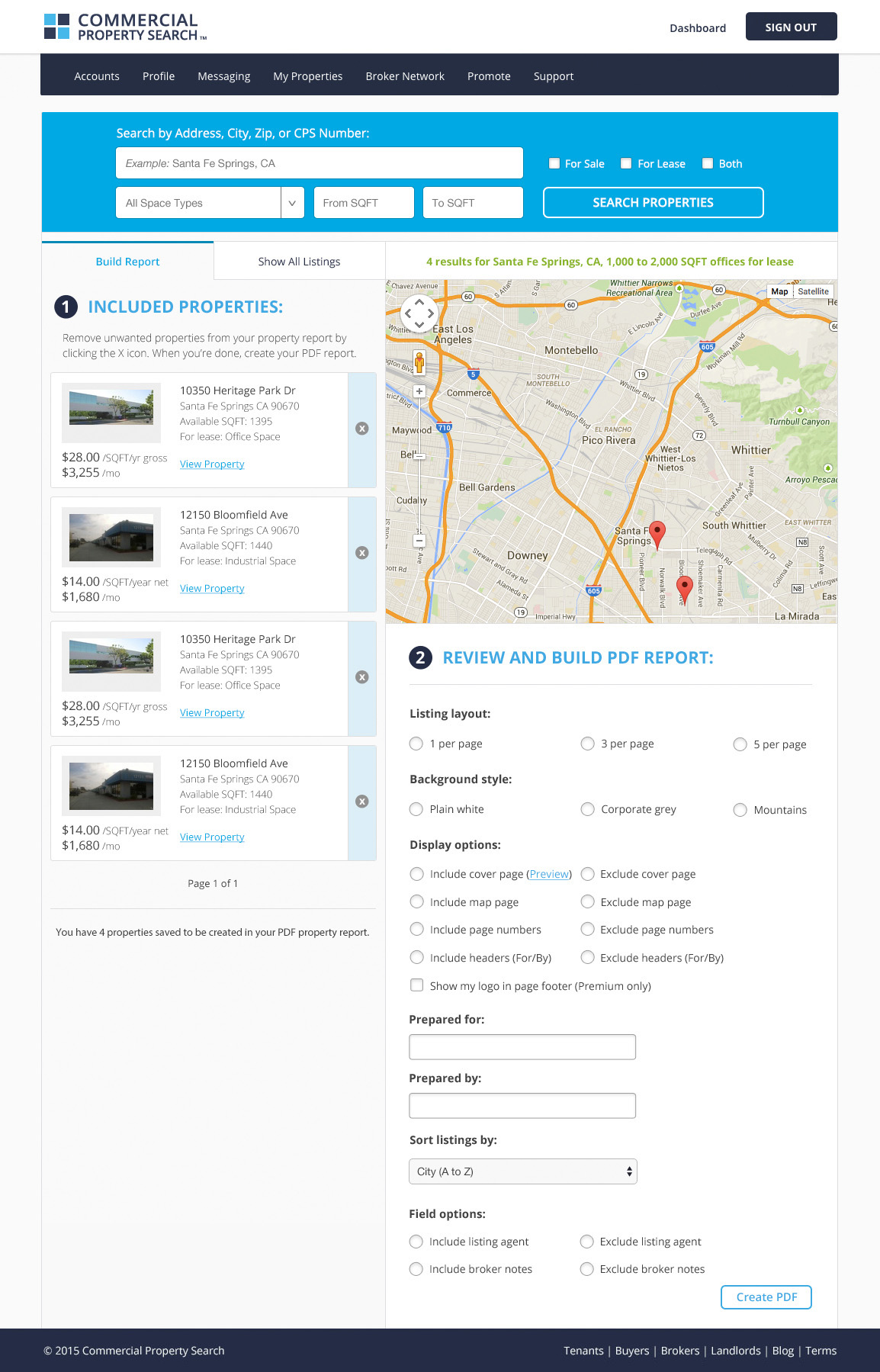Focus the Prepared for text field
880x1372 pixels.
[x=522, y=1046]
